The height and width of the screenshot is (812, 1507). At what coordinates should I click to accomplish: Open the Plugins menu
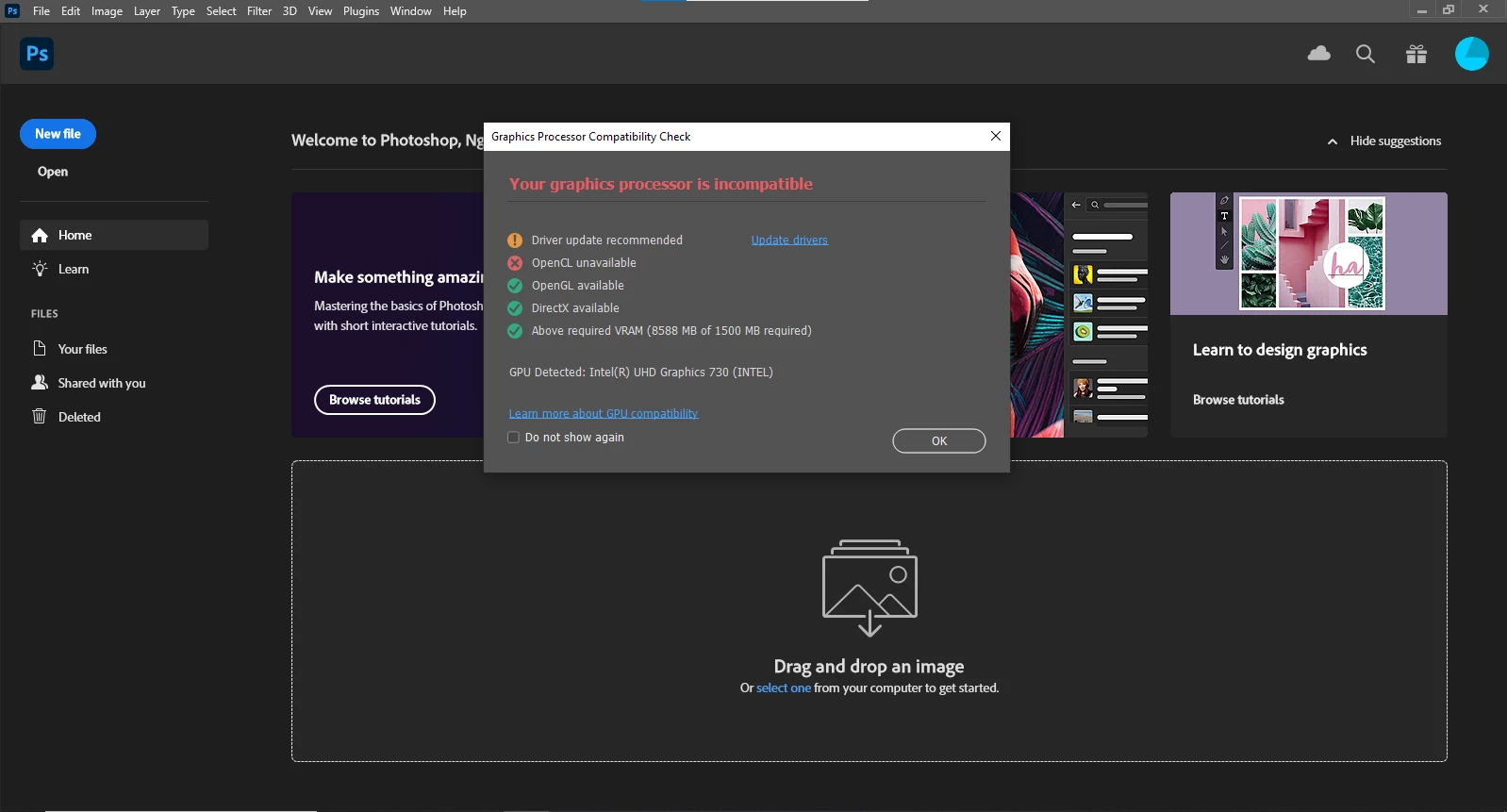(361, 11)
